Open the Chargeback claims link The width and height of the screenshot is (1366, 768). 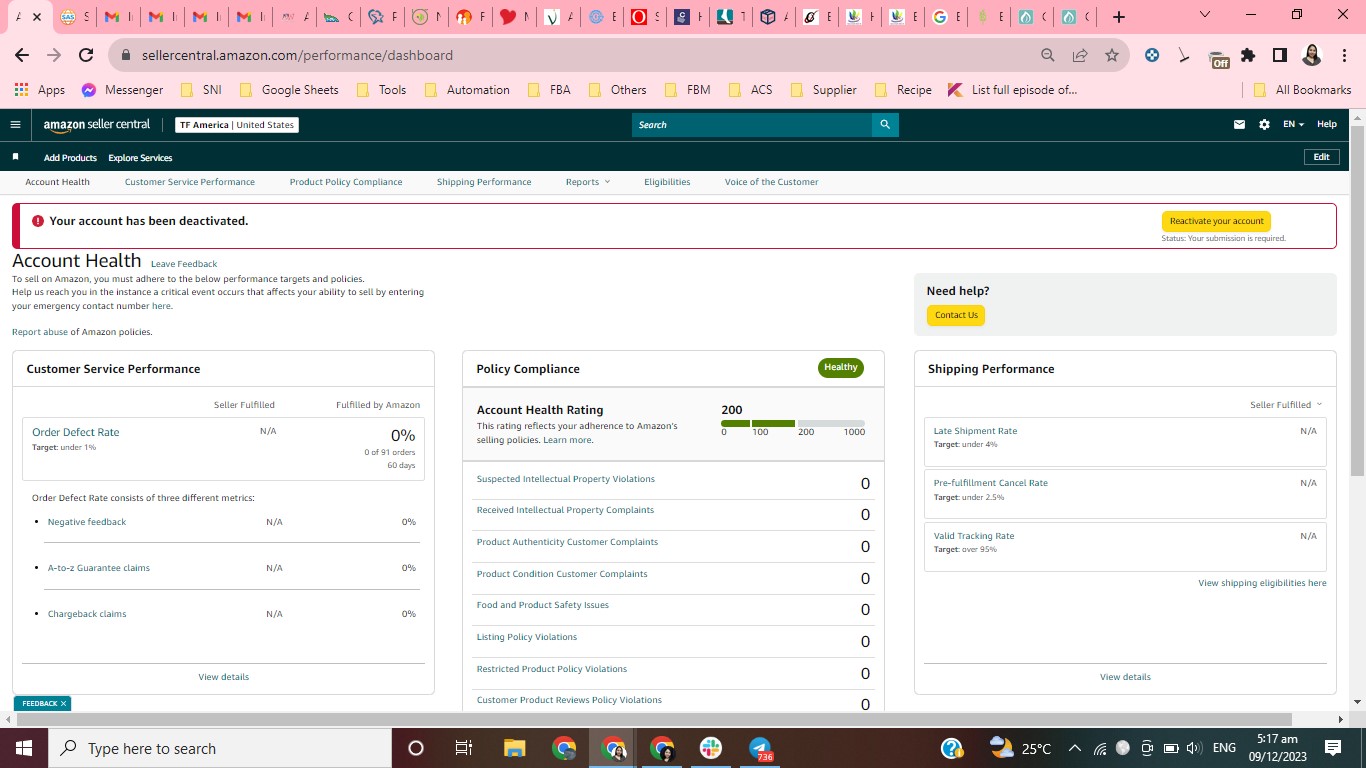pos(87,614)
